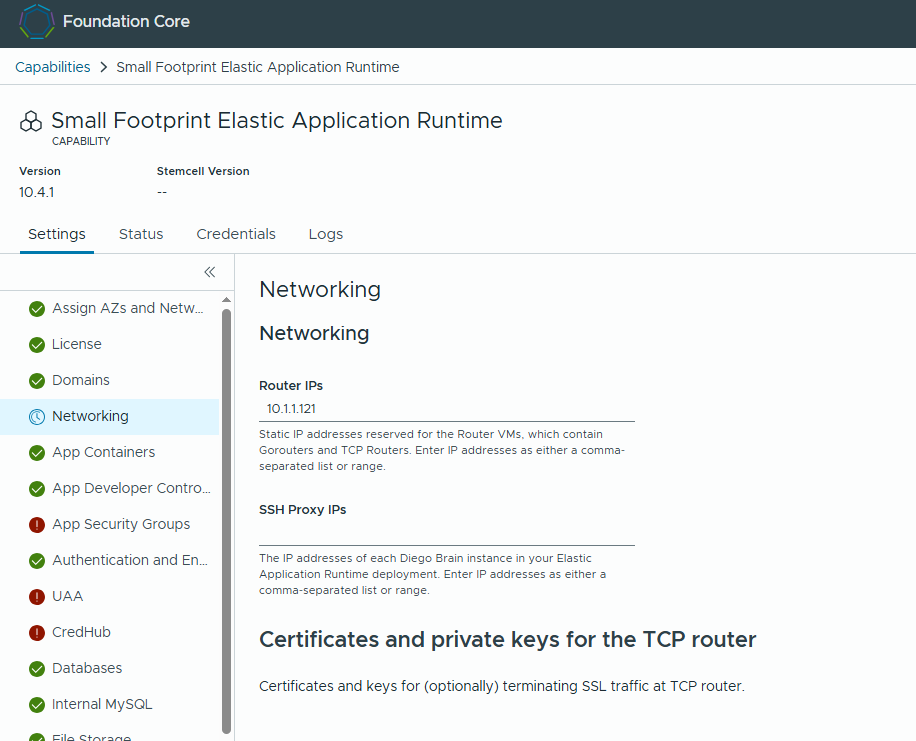Image resolution: width=916 pixels, height=741 pixels.
Task: Click green check icon beside App Developer Controls
Action: 37,489
